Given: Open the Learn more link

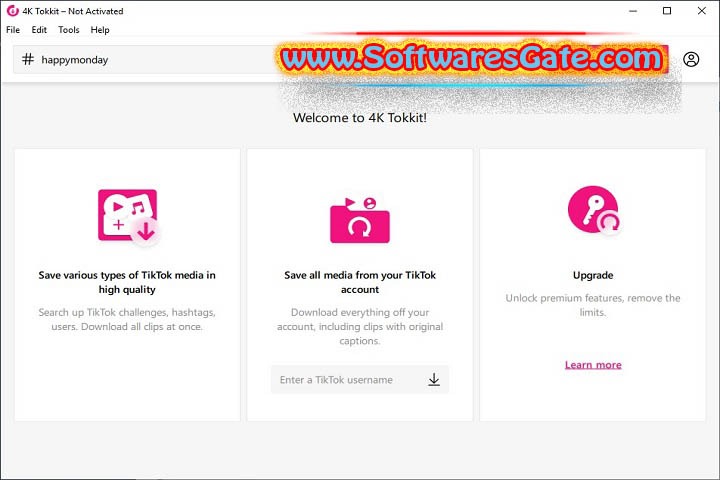Looking at the screenshot, I should pos(593,365).
